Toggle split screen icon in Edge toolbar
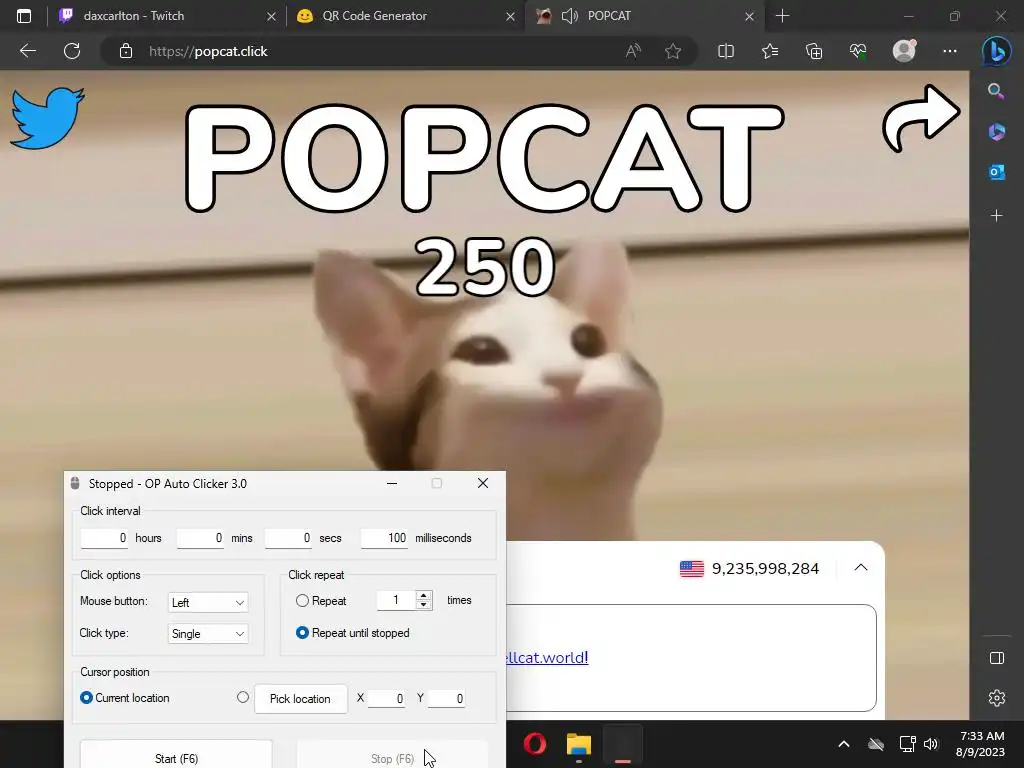 pos(726,51)
